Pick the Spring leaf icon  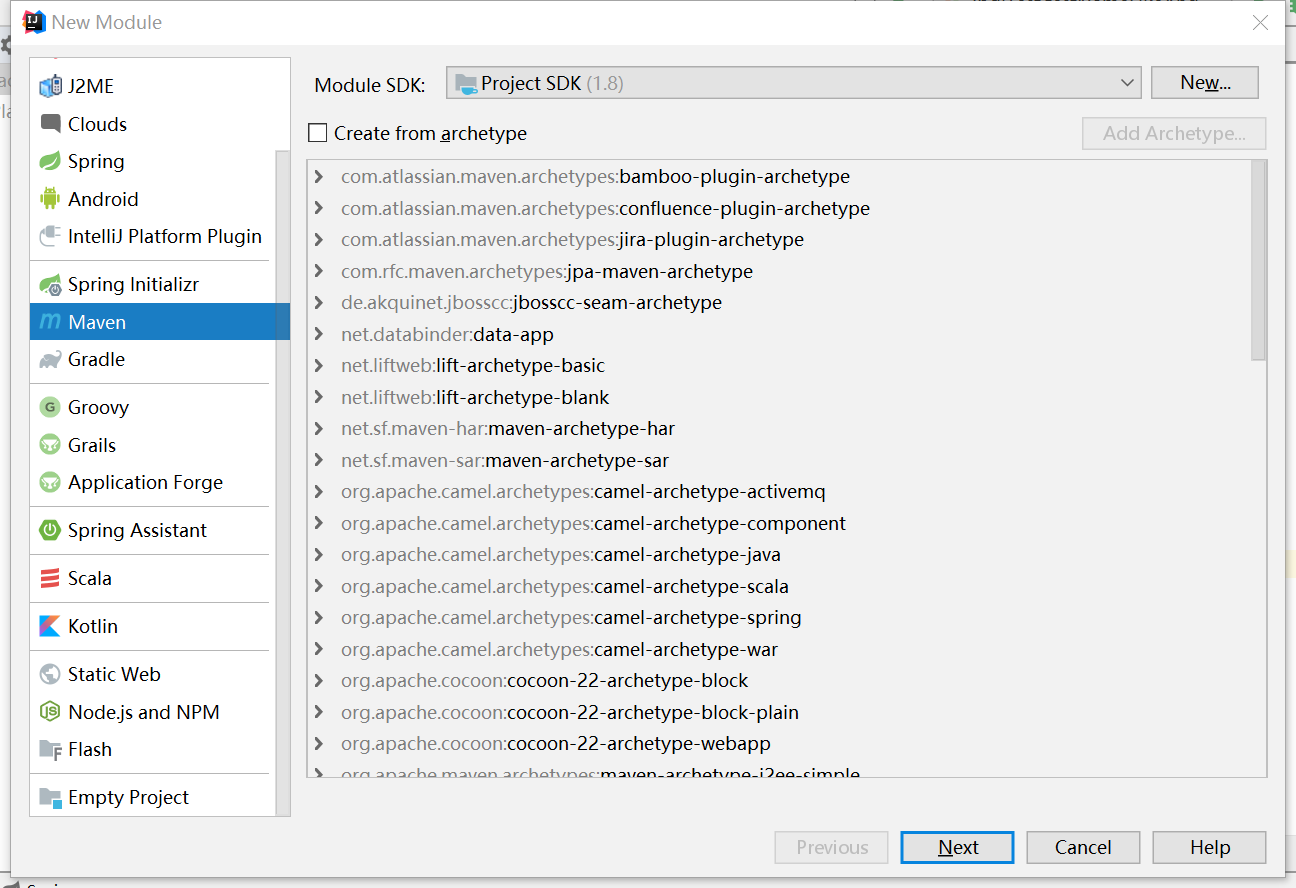click(50, 161)
